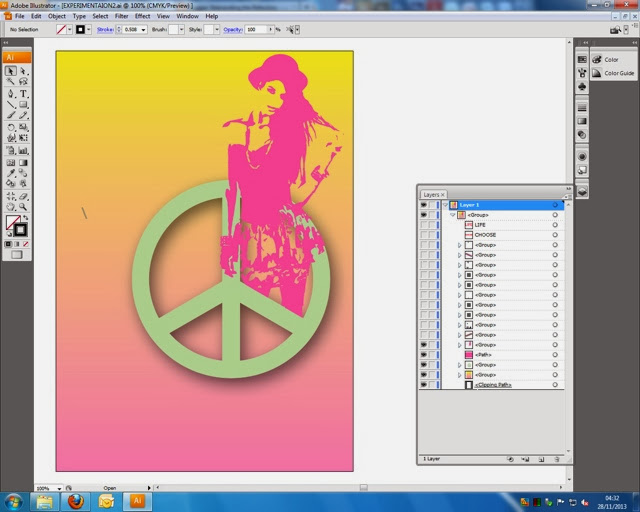Click the Layers panel tab

pos(433,195)
